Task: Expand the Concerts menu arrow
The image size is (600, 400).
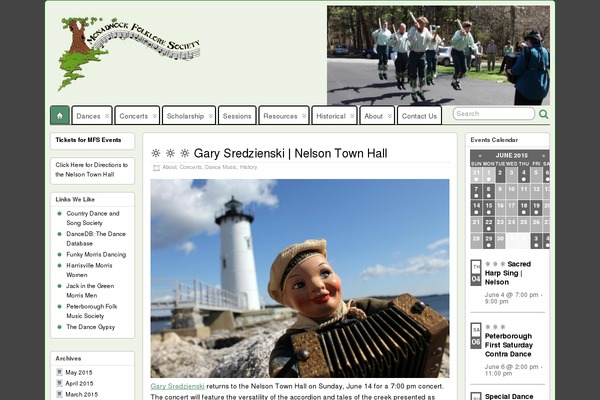Action: [x=155, y=116]
